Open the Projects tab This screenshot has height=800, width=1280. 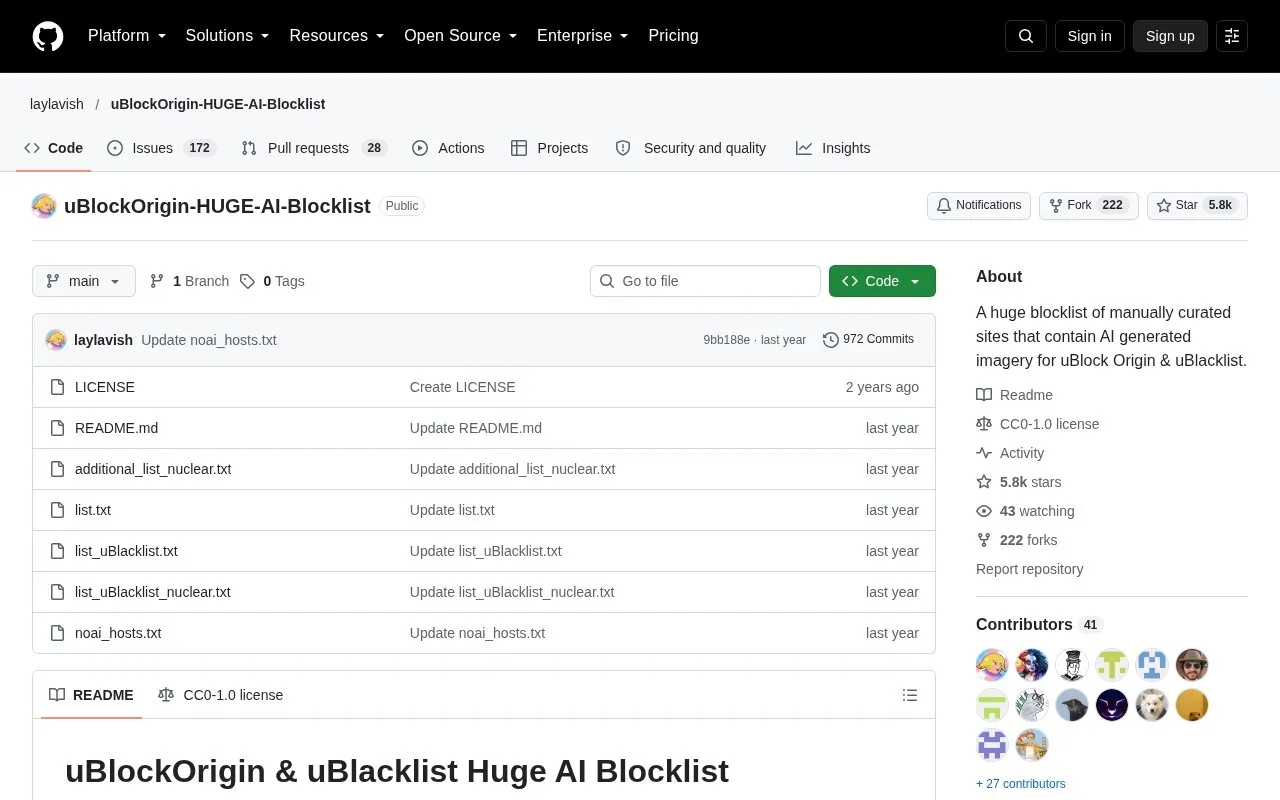(550, 148)
